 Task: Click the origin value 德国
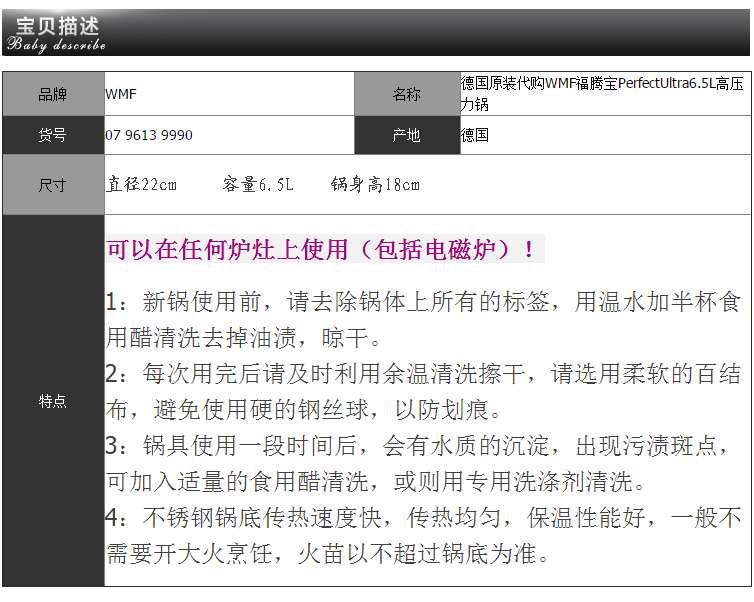point(475,135)
